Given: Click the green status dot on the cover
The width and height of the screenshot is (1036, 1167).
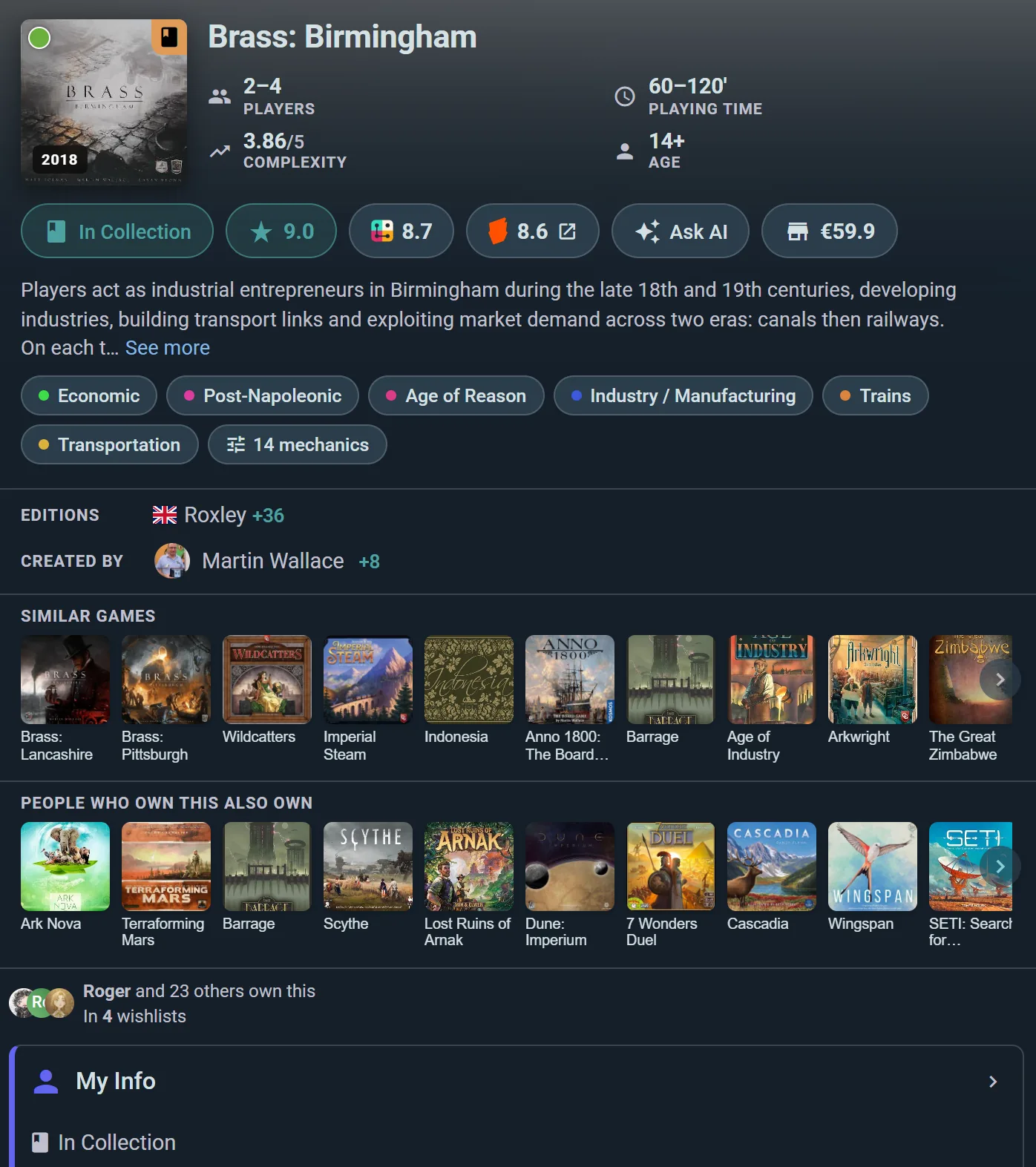Looking at the screenshot, I should tap(39, 38).
